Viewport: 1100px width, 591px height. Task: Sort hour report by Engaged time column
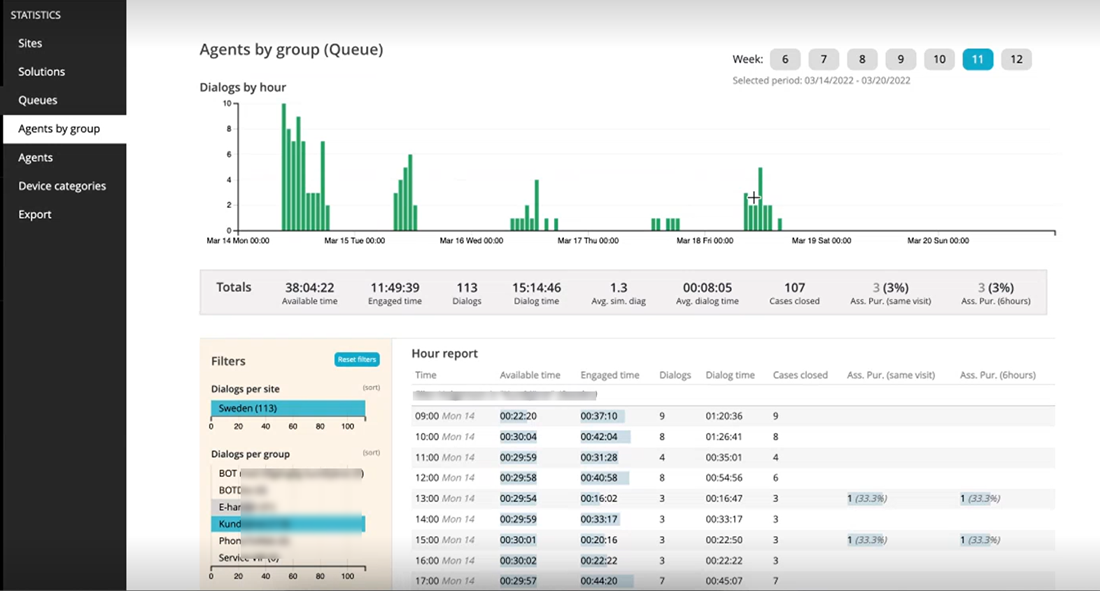[609, 375]
